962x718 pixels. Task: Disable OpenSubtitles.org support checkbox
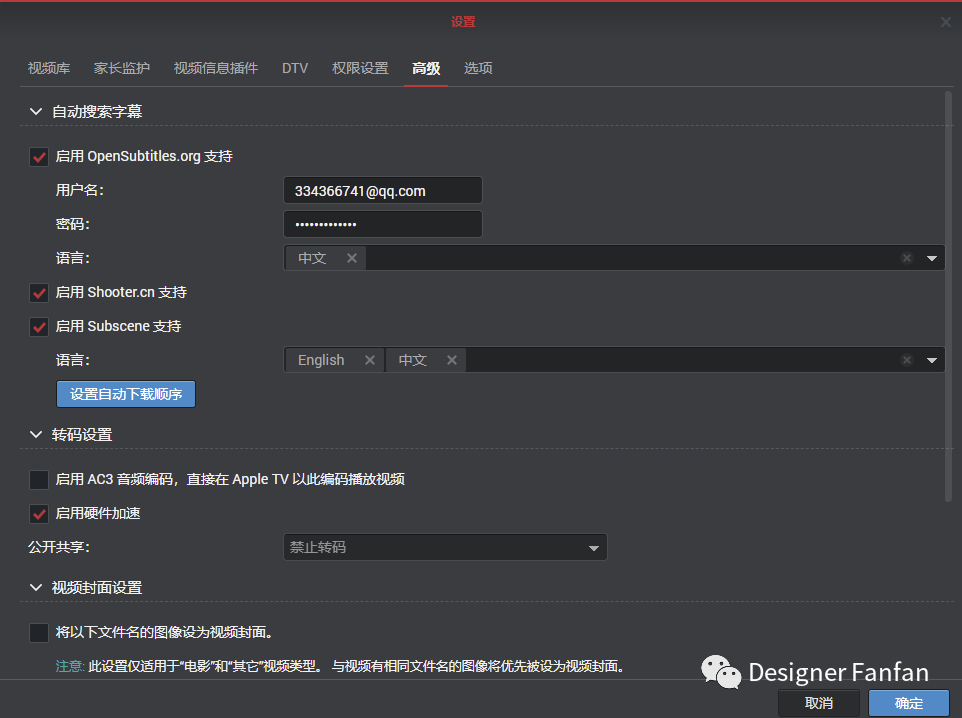tap(39, 156)
